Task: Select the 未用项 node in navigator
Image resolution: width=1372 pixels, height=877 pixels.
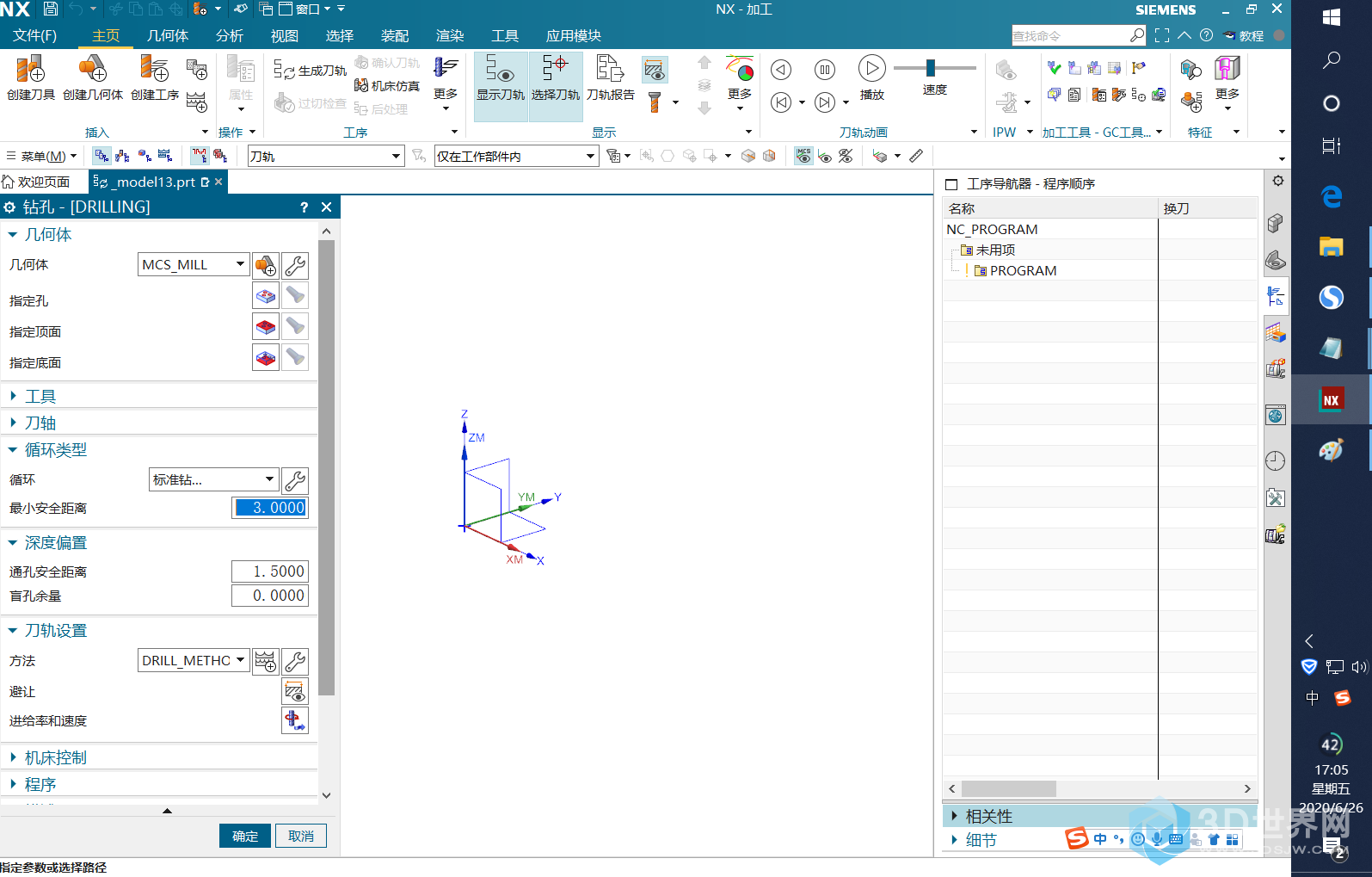Action: (x=995, y=250)
